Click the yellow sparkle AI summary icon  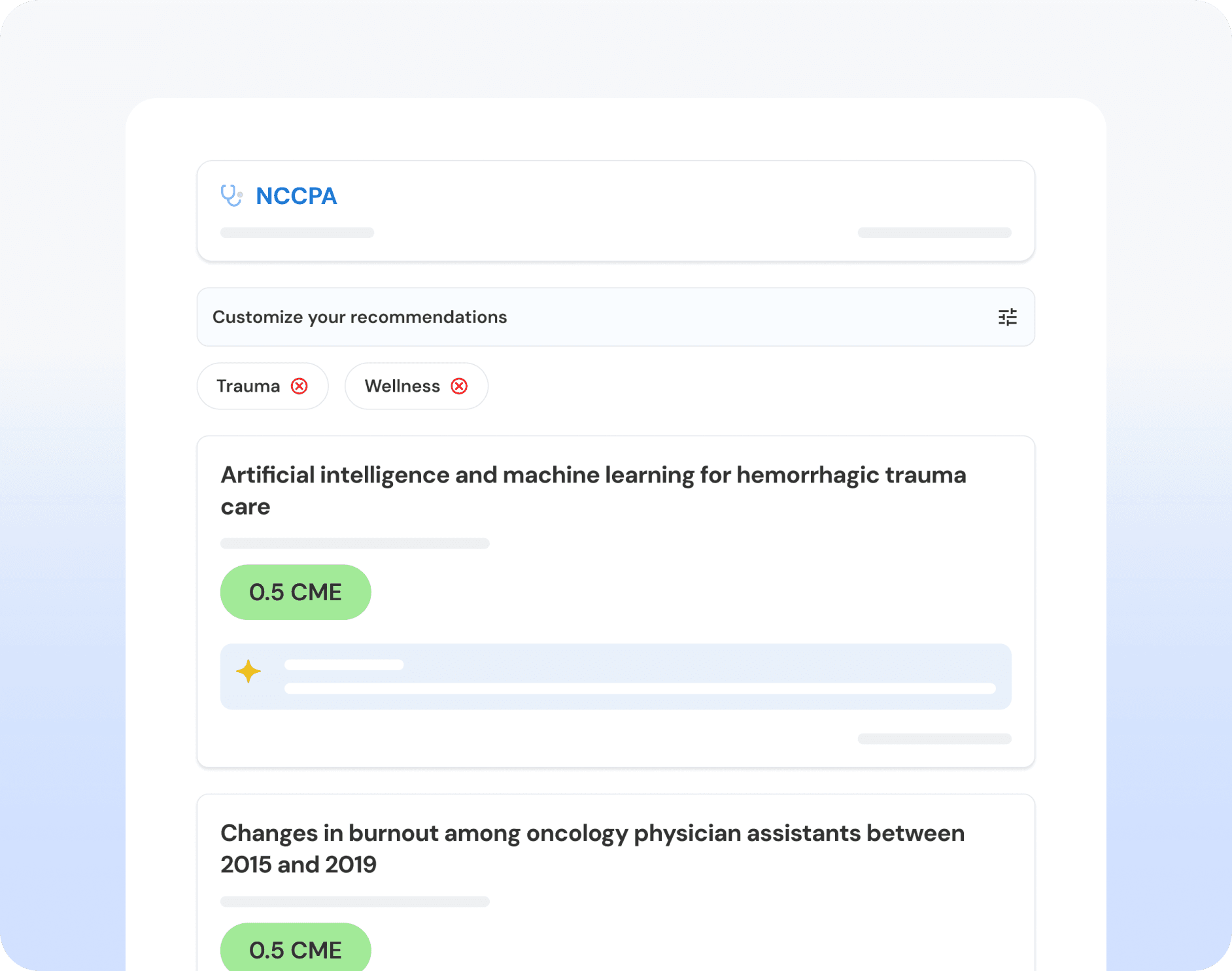[248, 672]
